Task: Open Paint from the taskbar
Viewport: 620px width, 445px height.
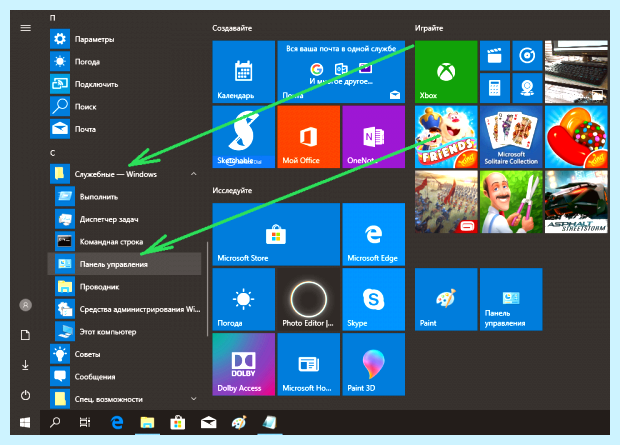Action: (x=239, y=422)
